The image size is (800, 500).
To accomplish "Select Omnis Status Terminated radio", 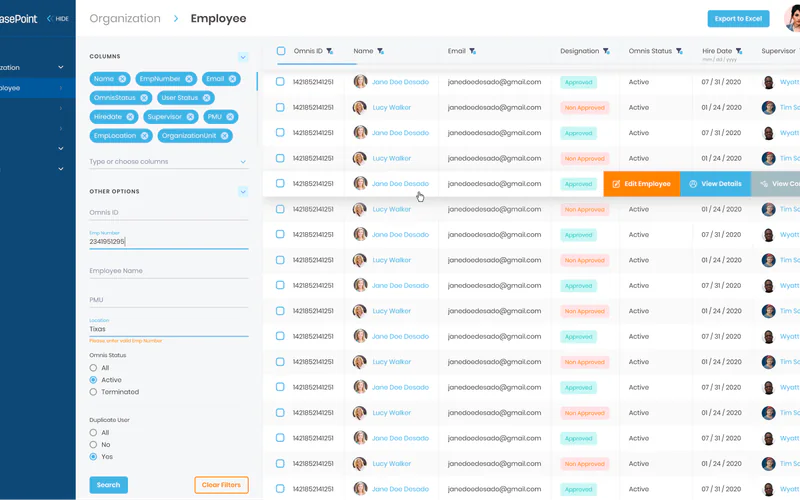I will 93,392.
